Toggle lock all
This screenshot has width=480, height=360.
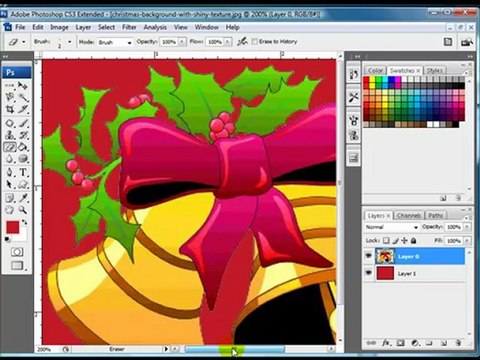[x=413, y=240]
